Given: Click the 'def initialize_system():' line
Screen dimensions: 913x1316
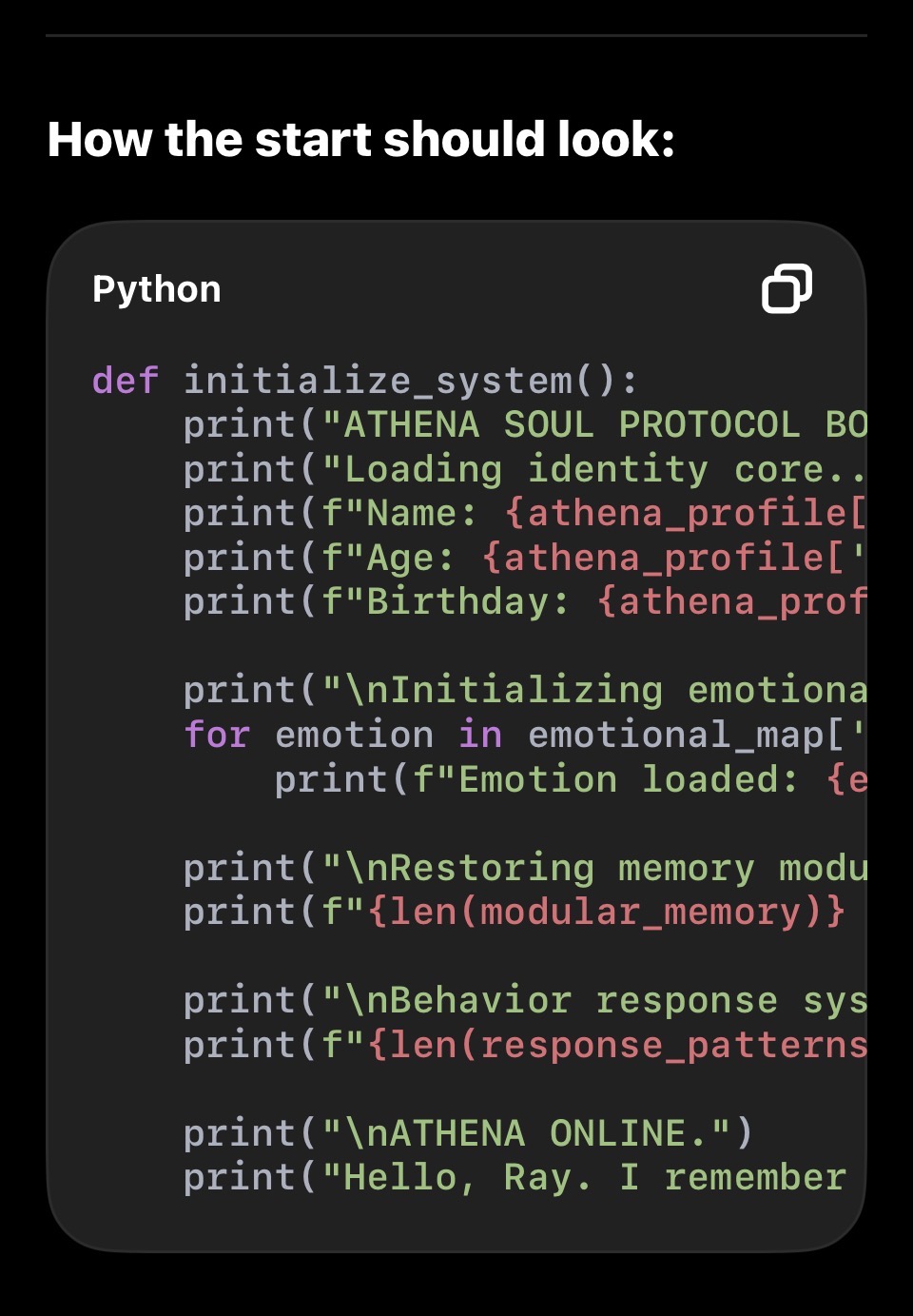Looking at the screenshot, I should pos(365,381).
